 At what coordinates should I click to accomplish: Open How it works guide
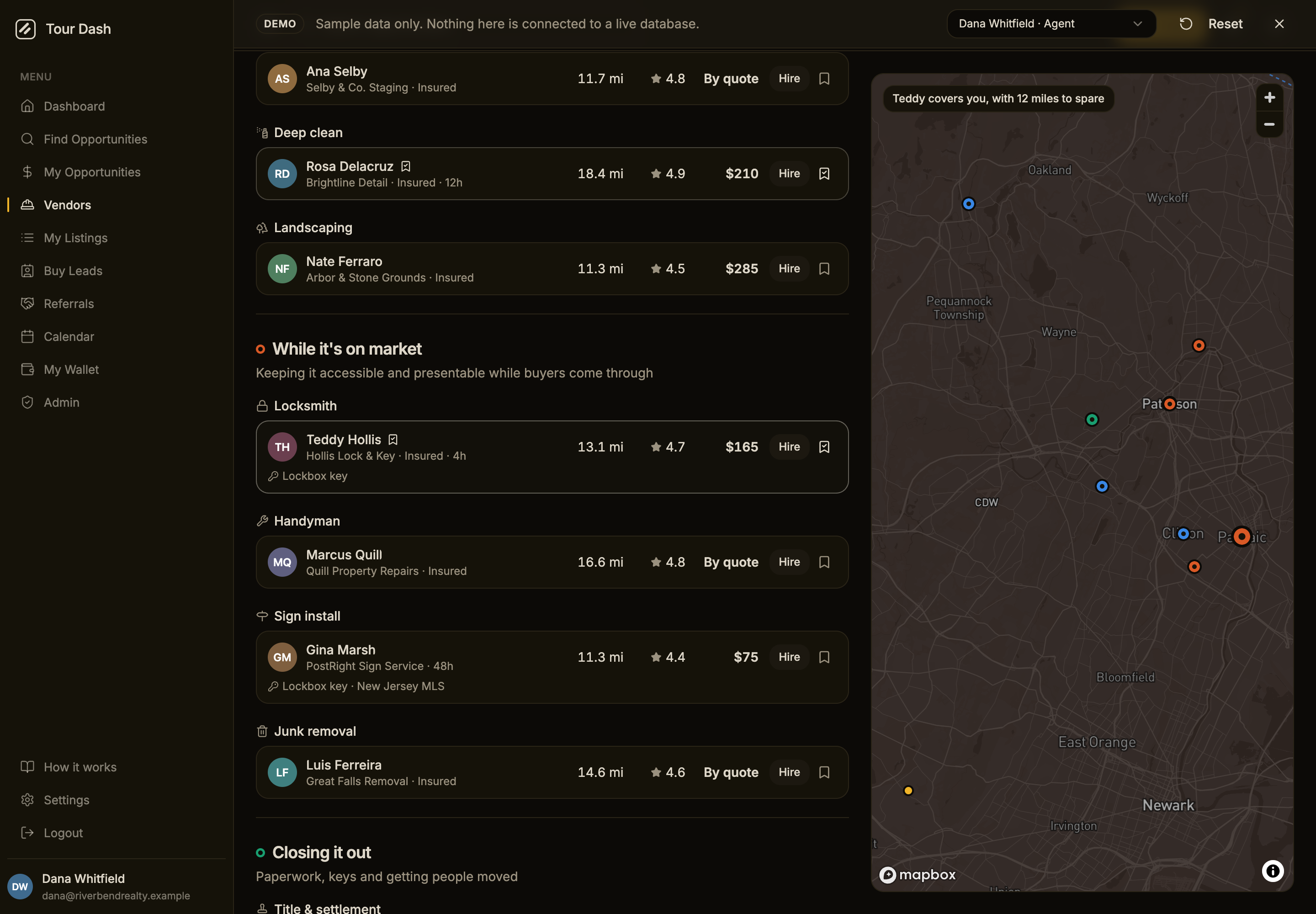click(117, 767)
